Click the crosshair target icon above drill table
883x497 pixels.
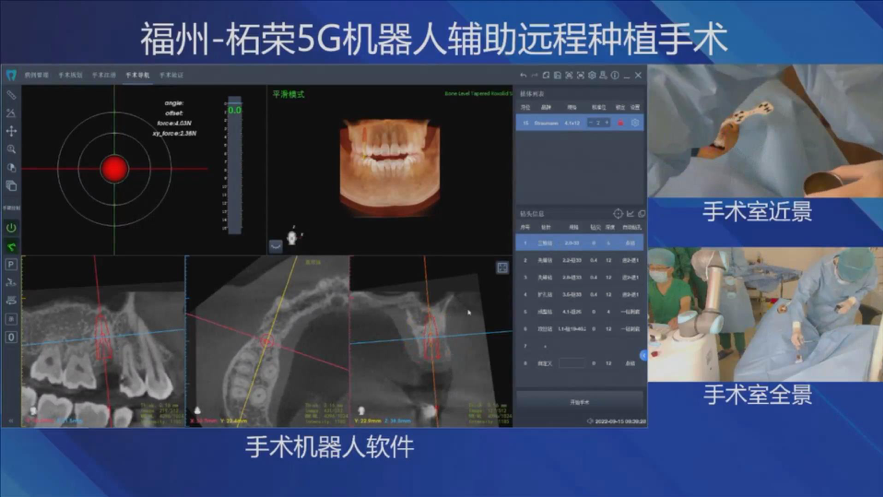(618, 213)
